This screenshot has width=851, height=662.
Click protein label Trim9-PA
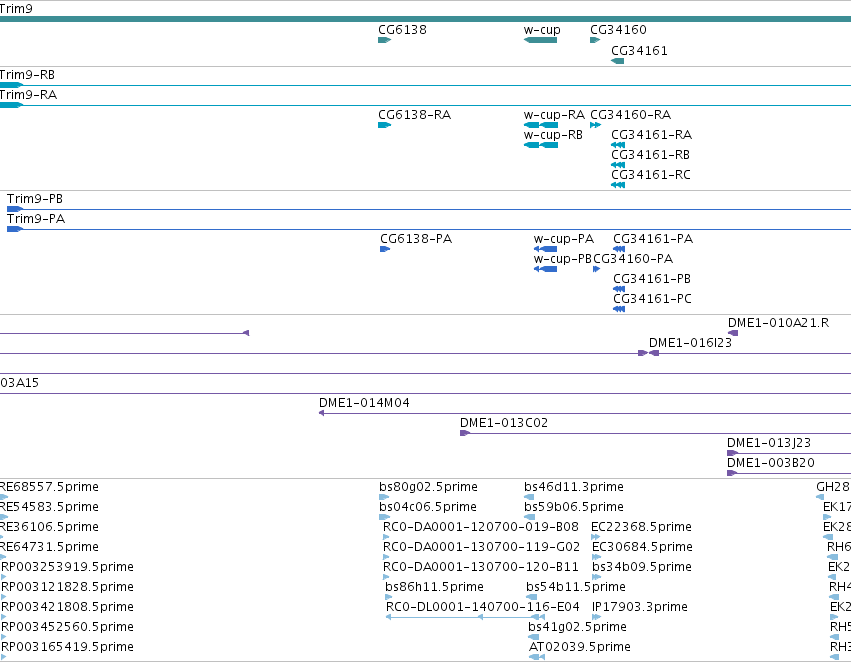click(x=36, y=219)
